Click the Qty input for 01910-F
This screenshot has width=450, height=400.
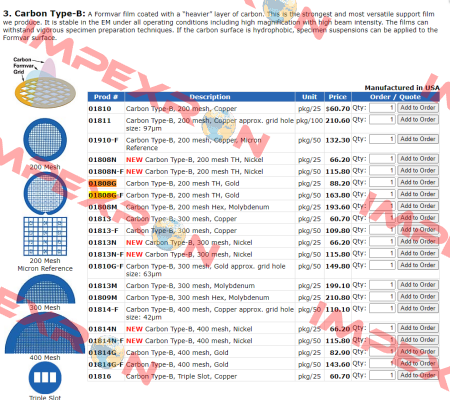[382, 139]
